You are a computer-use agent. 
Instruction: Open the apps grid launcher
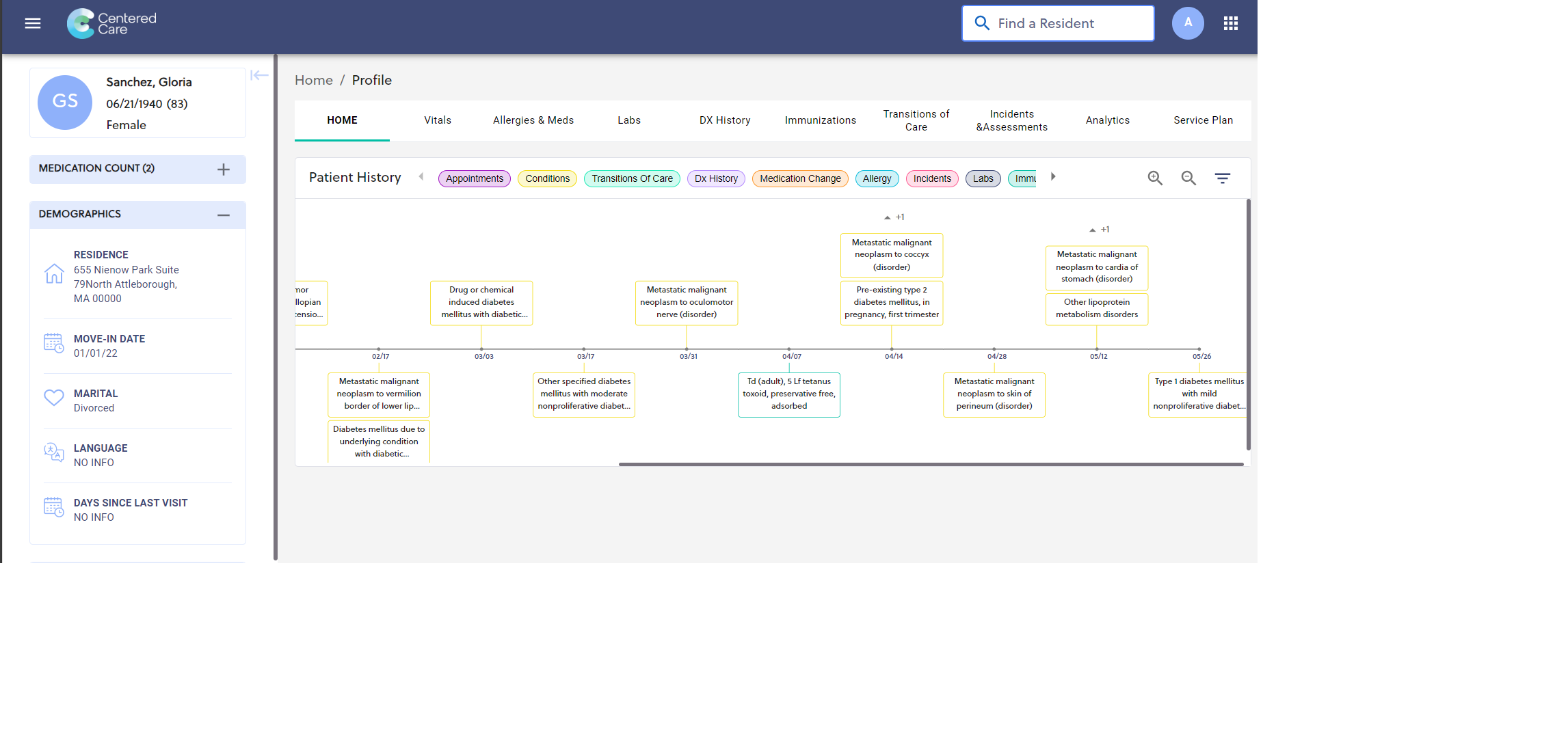(1231, 23)
